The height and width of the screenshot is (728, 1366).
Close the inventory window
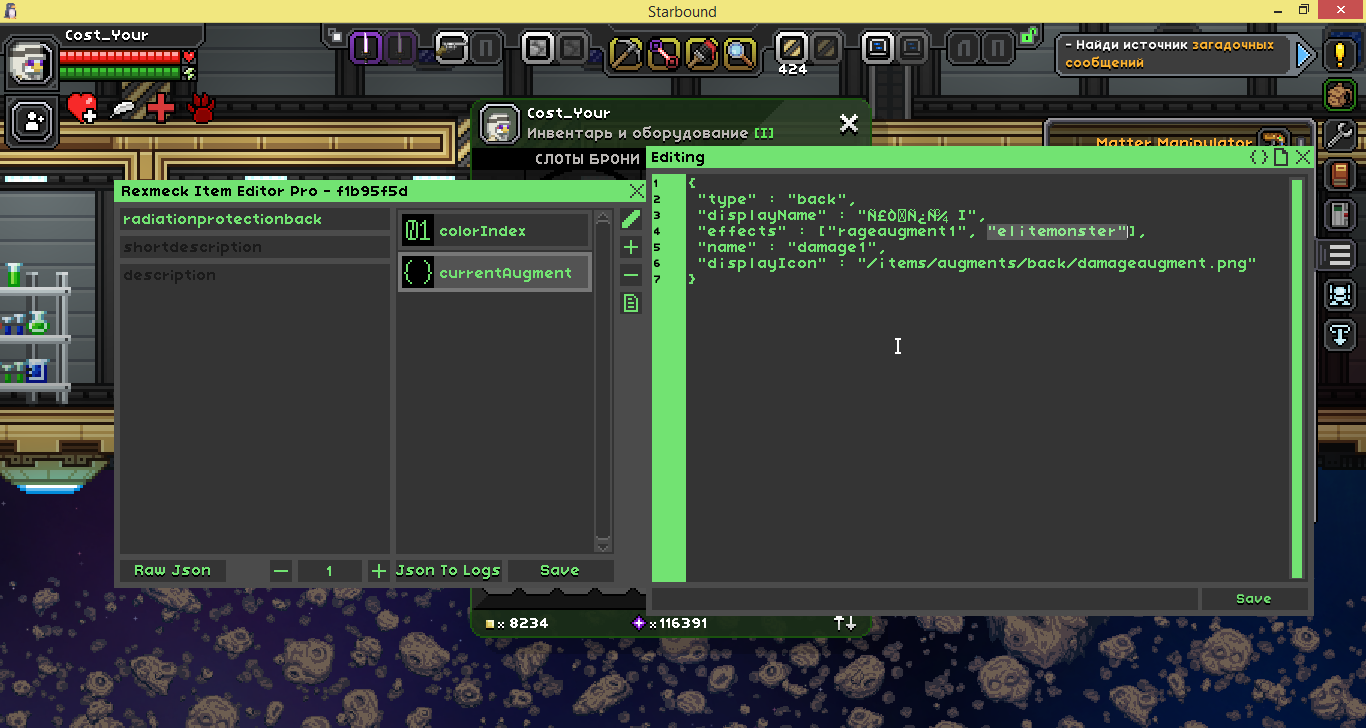849,123
